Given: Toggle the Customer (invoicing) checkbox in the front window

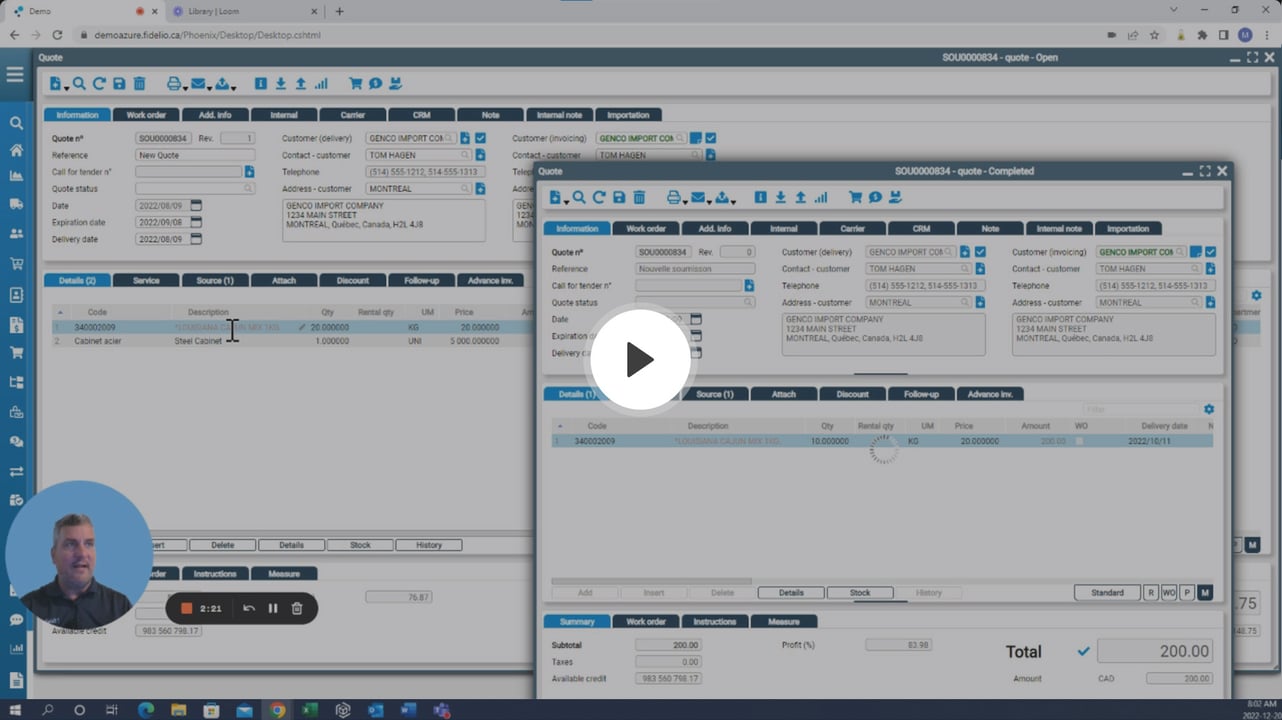Looking at the screenshot, I should coord(1210,252).
